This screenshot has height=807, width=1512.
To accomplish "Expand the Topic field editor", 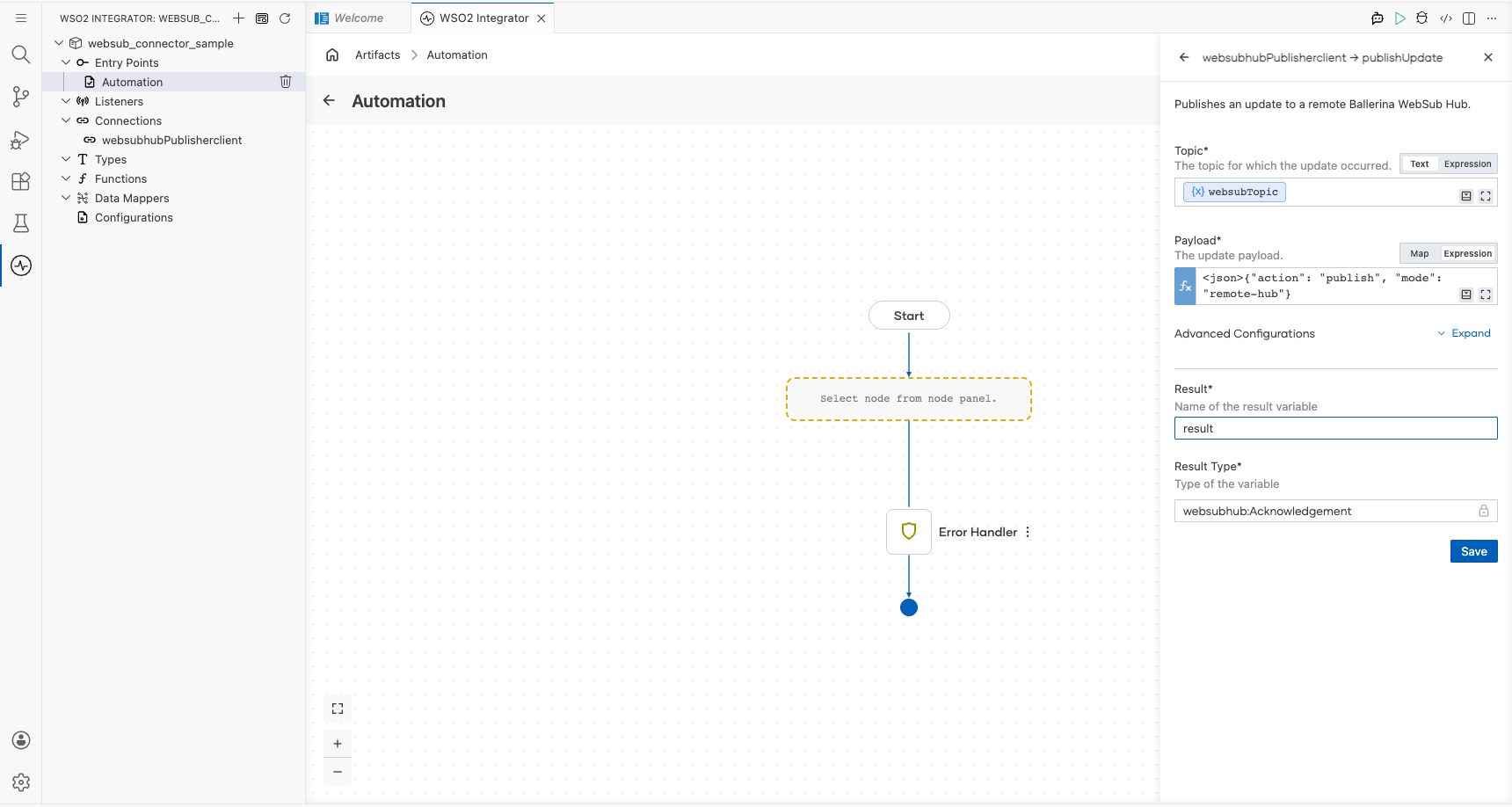I will [1486, 196].
